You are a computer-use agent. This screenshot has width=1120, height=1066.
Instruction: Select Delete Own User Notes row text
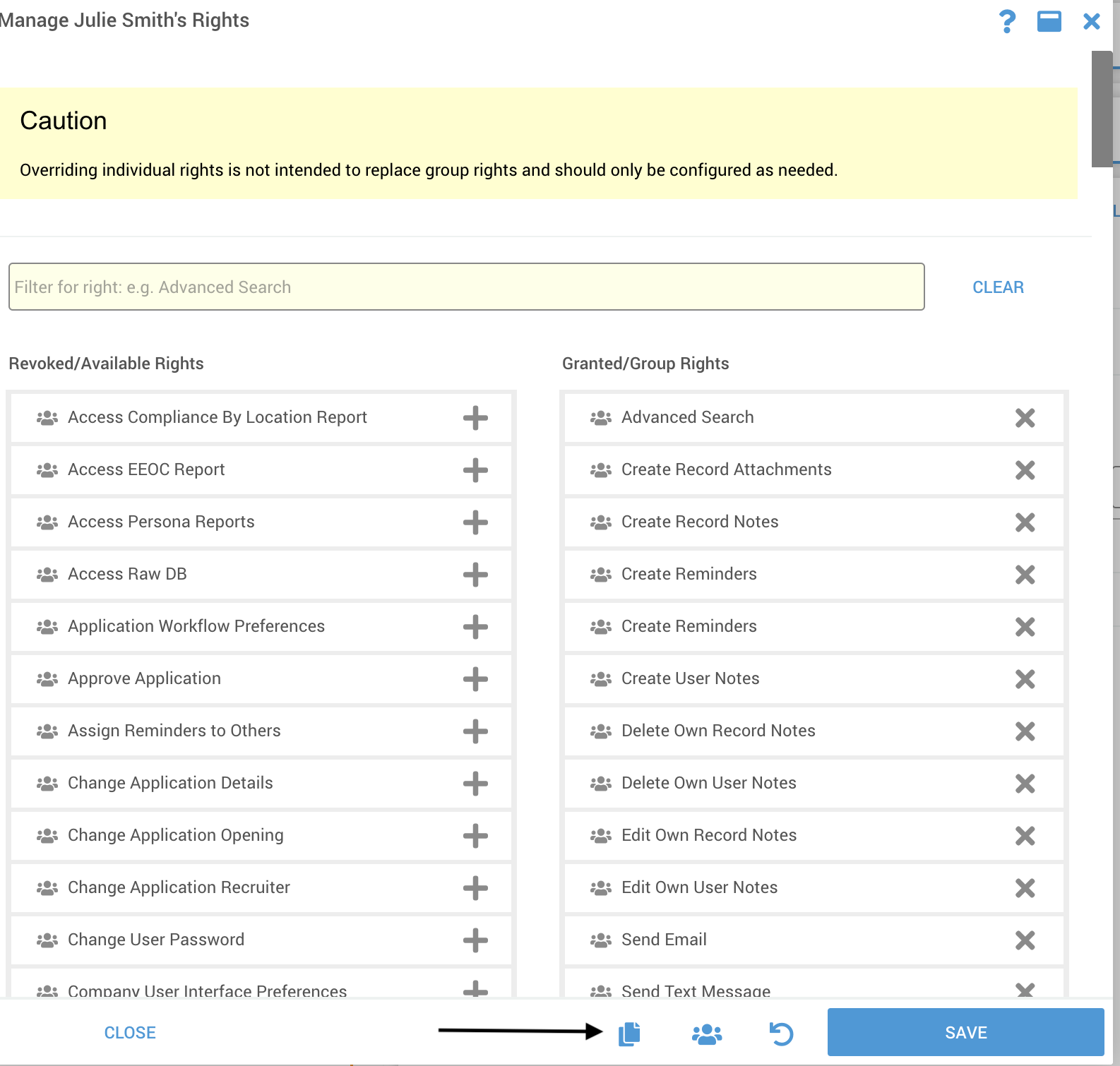click(708, 783)
